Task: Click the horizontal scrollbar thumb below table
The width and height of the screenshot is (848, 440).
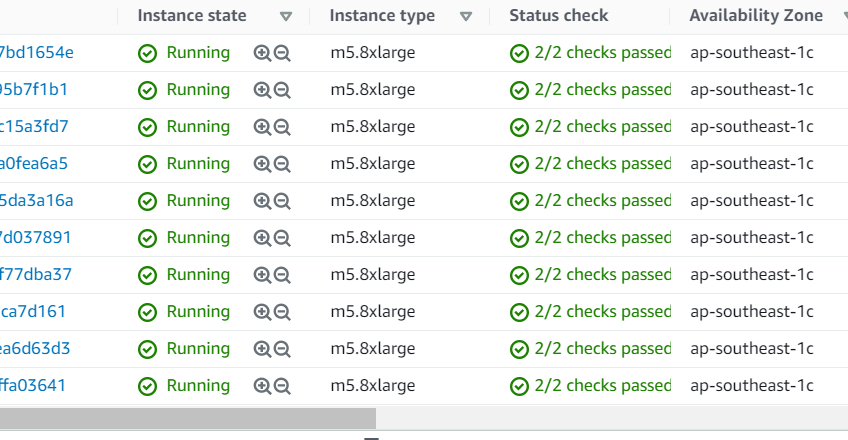Action: (188, 418)
